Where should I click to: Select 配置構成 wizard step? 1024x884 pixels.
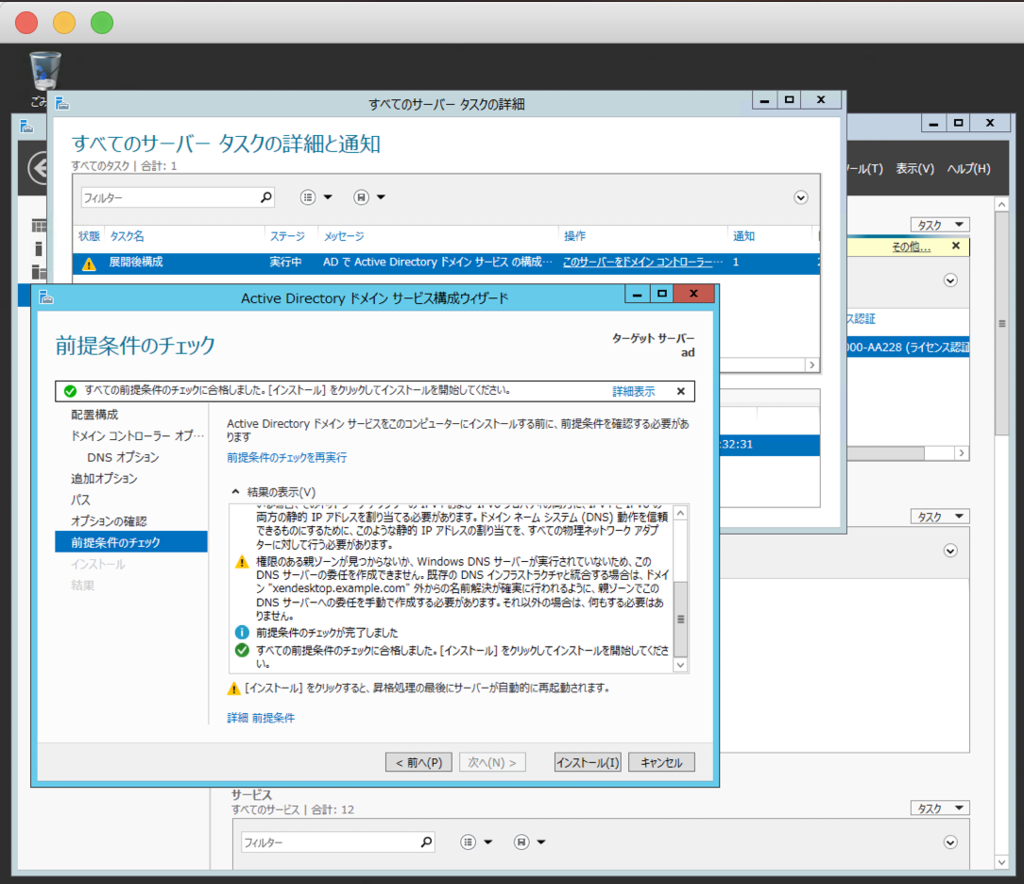[95, 415]
